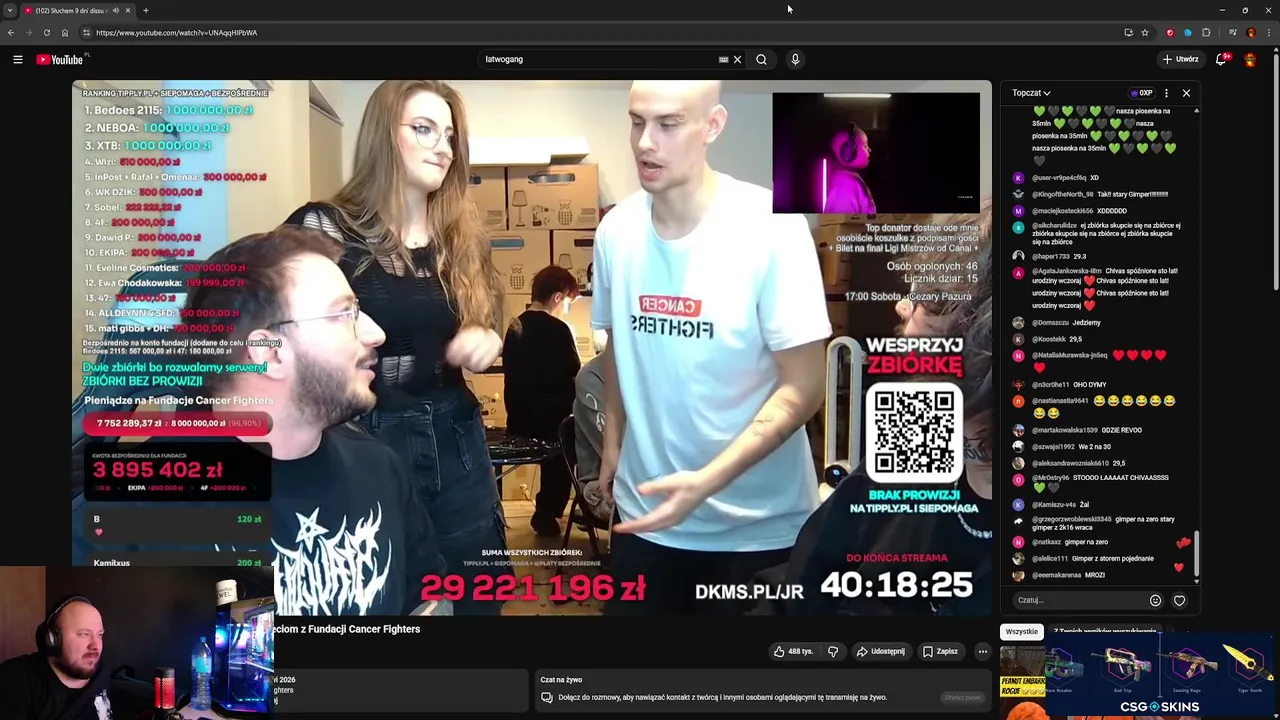Viewport: 1280px width, 720px height.
Task: Open the notifications bell
Action: point(1221,59)
